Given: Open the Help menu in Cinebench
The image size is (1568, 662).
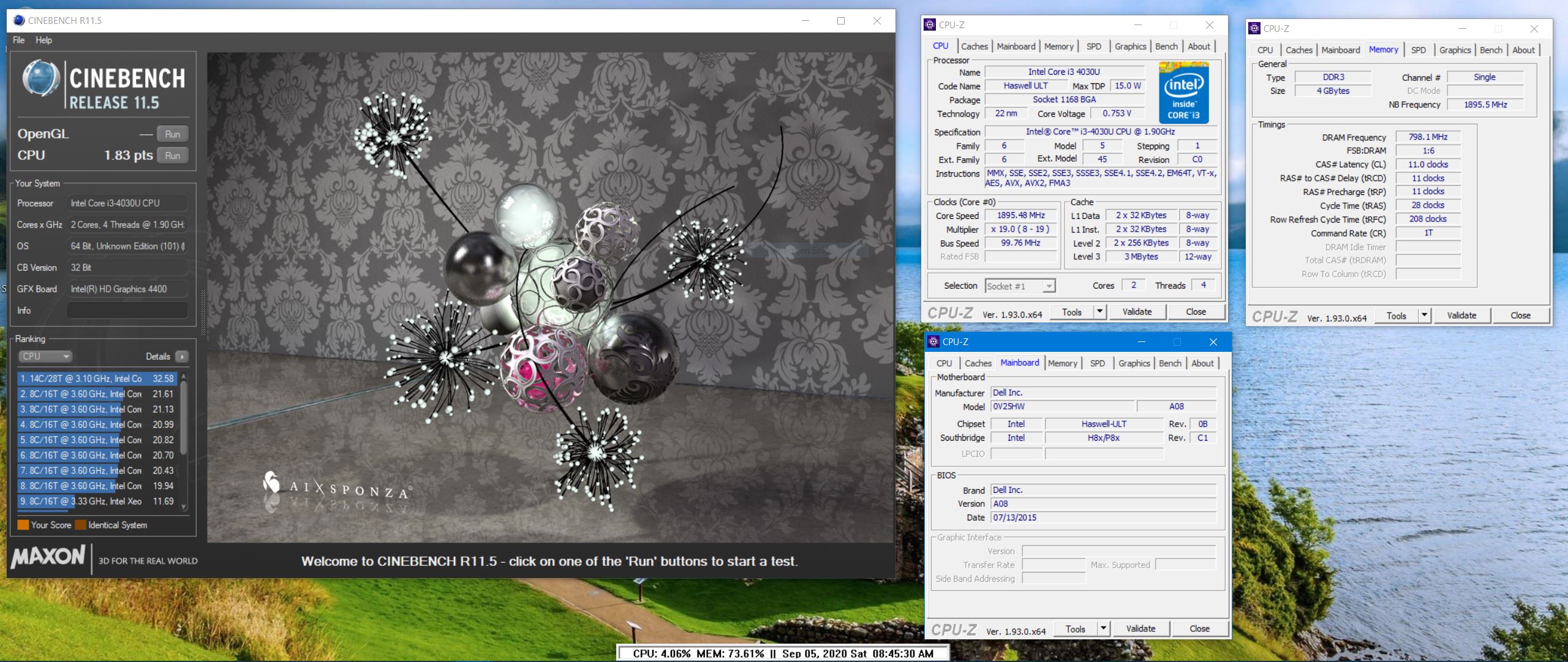Looking at the screenshot, I should coord(43,40).
